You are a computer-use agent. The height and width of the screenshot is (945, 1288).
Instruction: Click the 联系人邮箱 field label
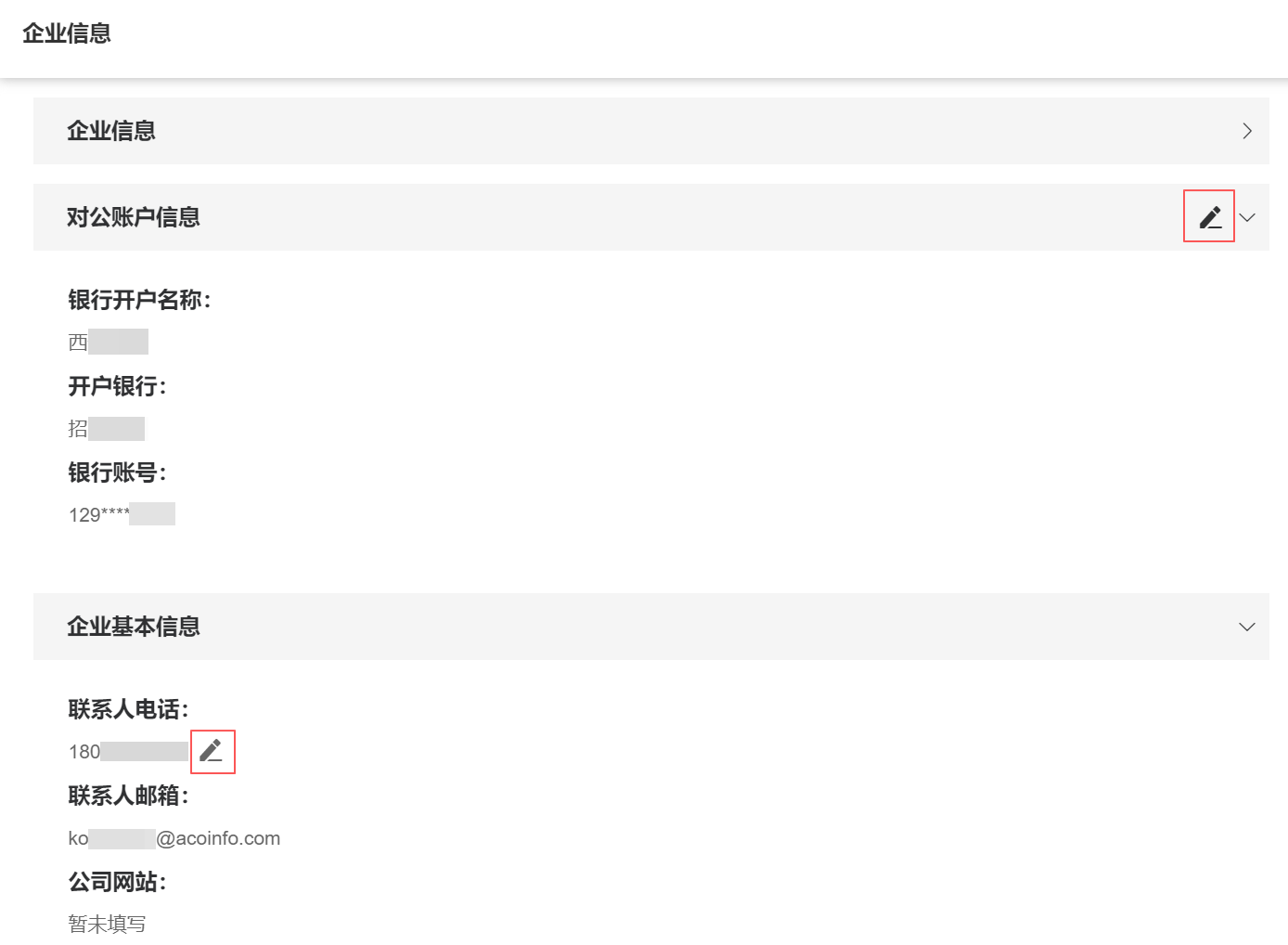[128, 796]
